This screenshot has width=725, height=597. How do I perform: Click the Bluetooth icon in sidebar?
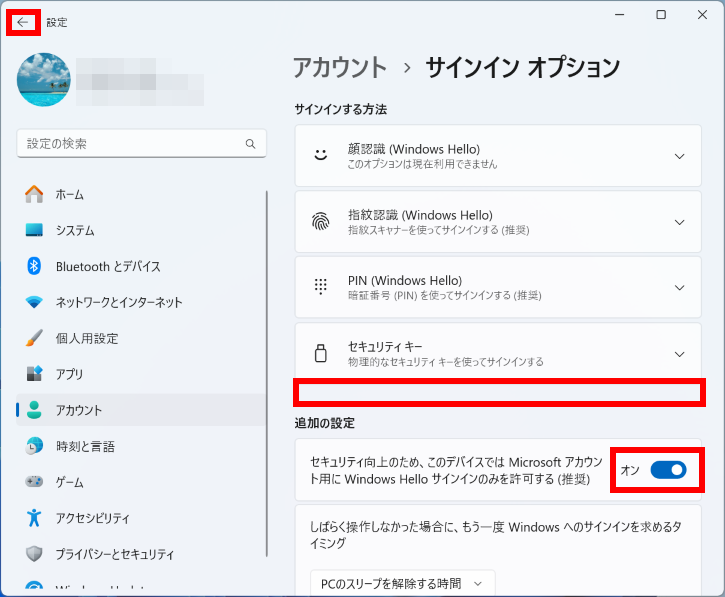(x=34, y=266)
